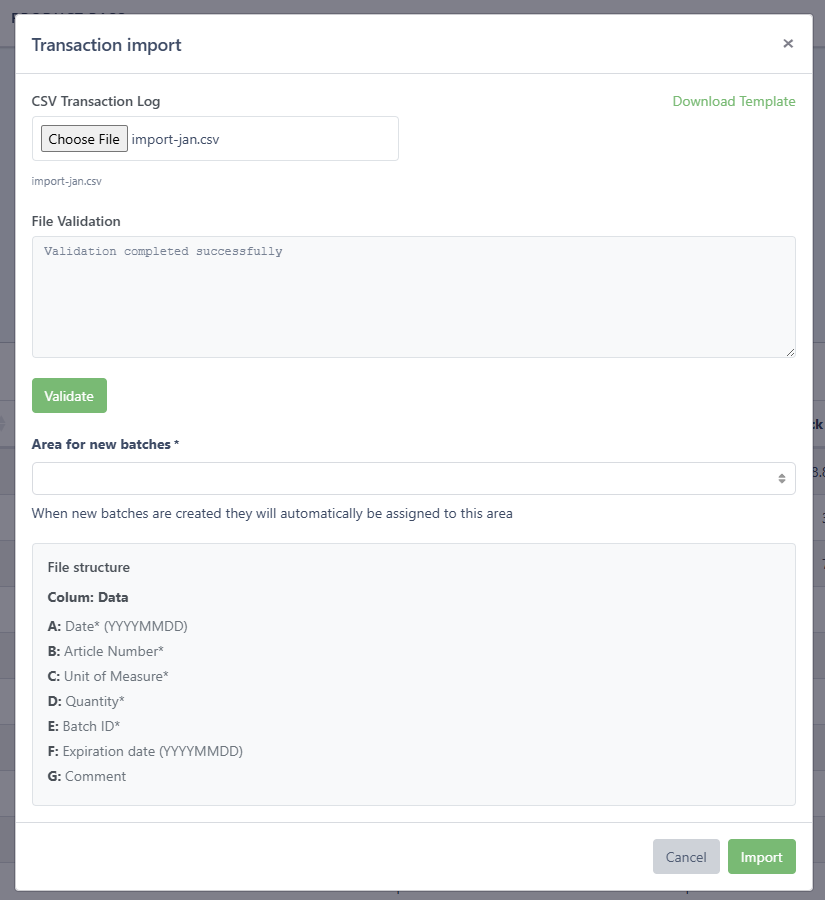
Task: Cancel the transaction import
Action: tap(686, 857)
